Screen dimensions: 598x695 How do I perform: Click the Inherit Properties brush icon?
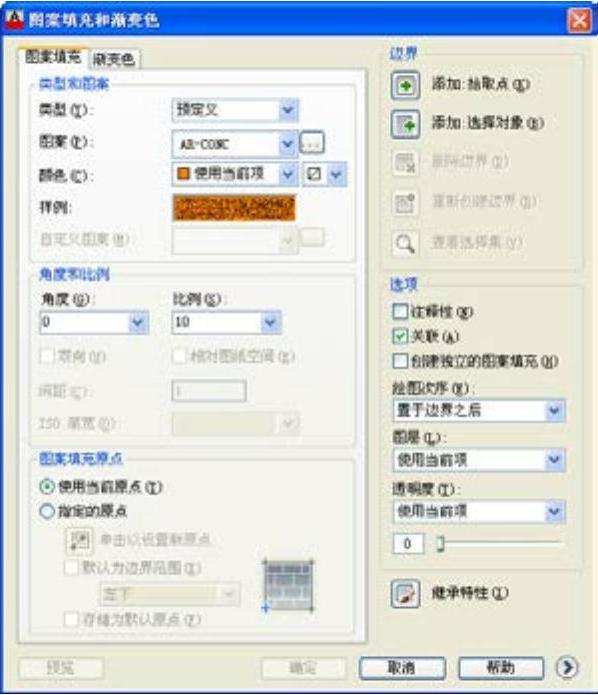(405, 593)
